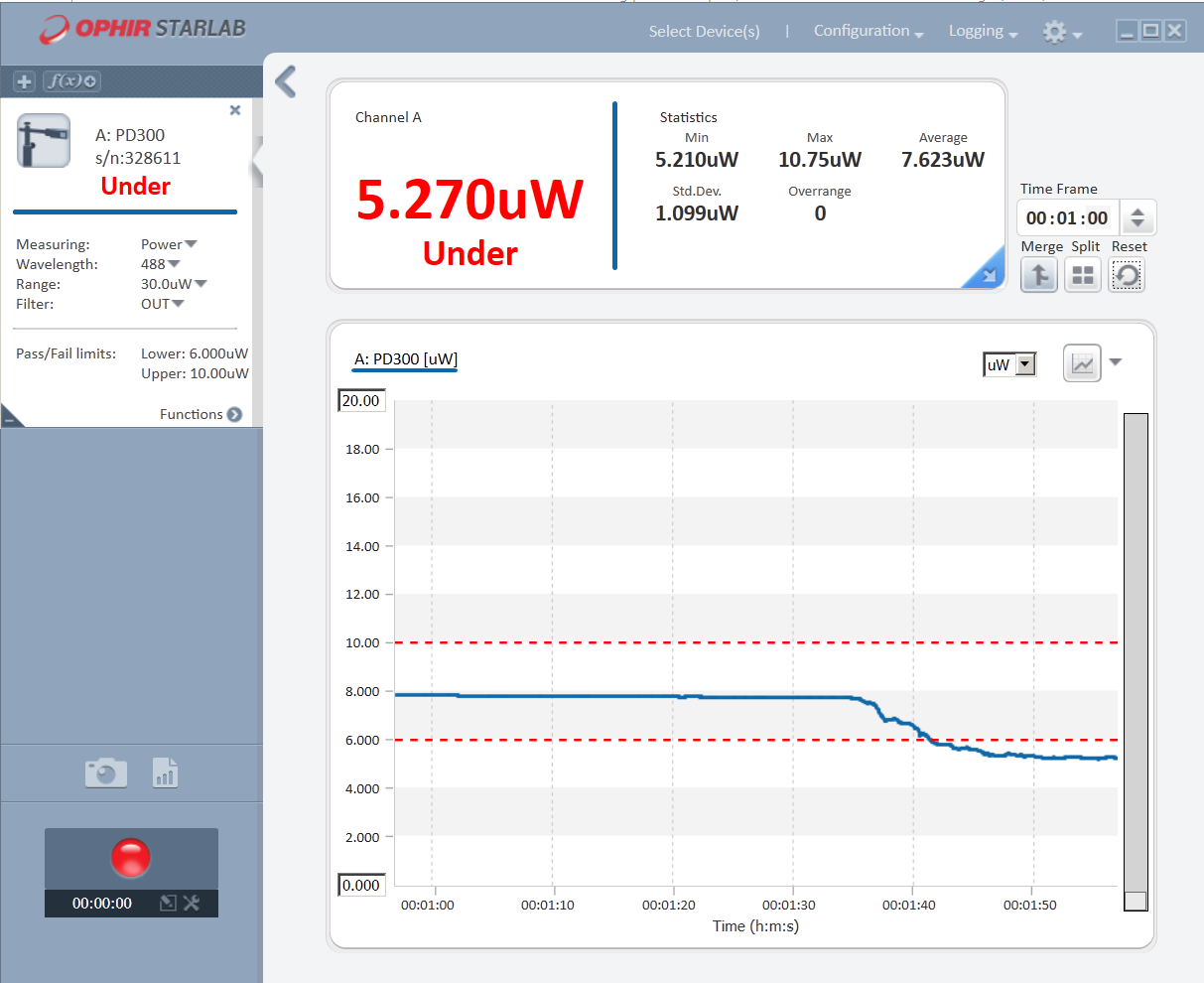Open the Wavelength 488 dropdown
Image resolution: width=1204 pixels, height=983 pixels.
point(161,264)
